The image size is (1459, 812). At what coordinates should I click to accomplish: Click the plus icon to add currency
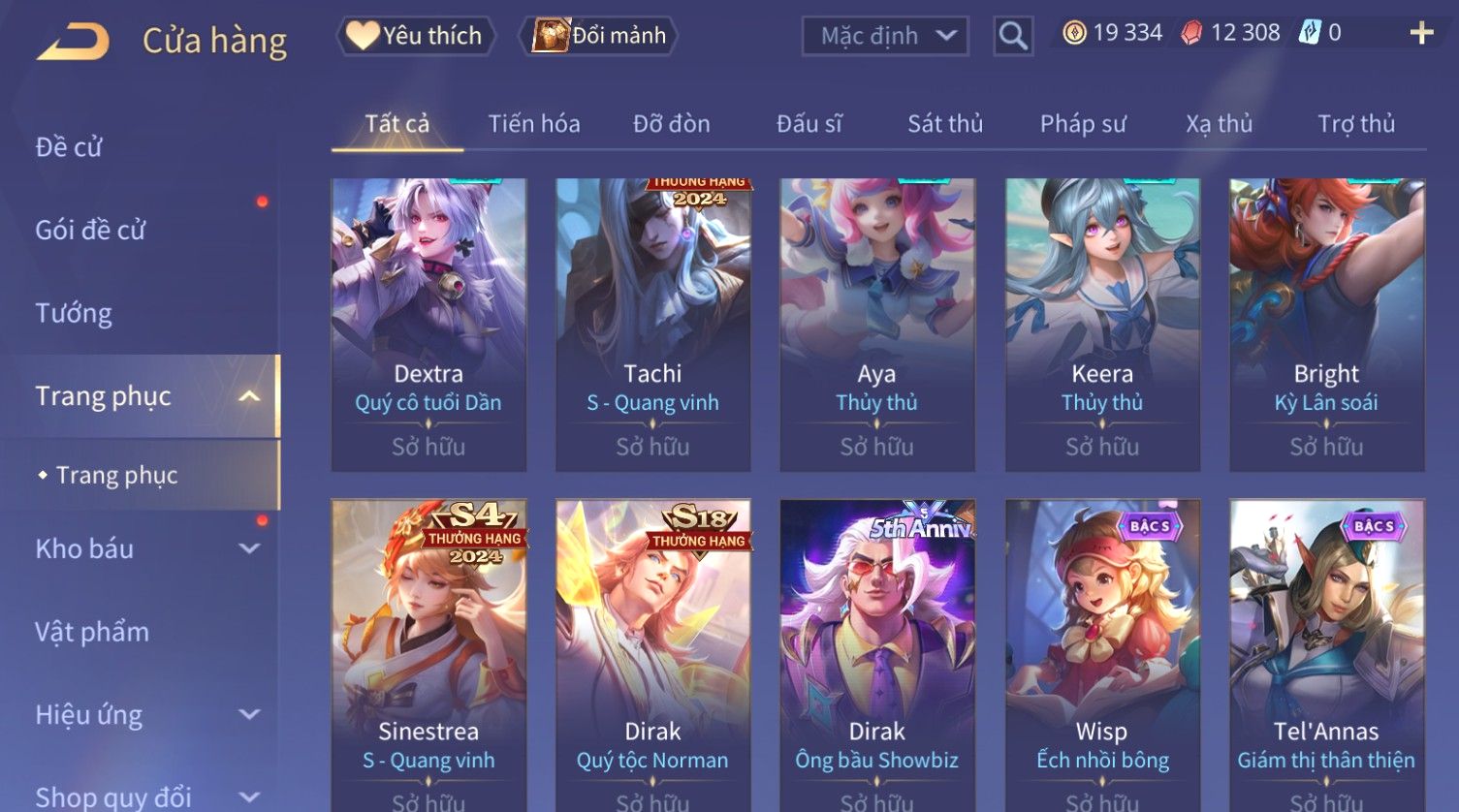[1421, 33]
